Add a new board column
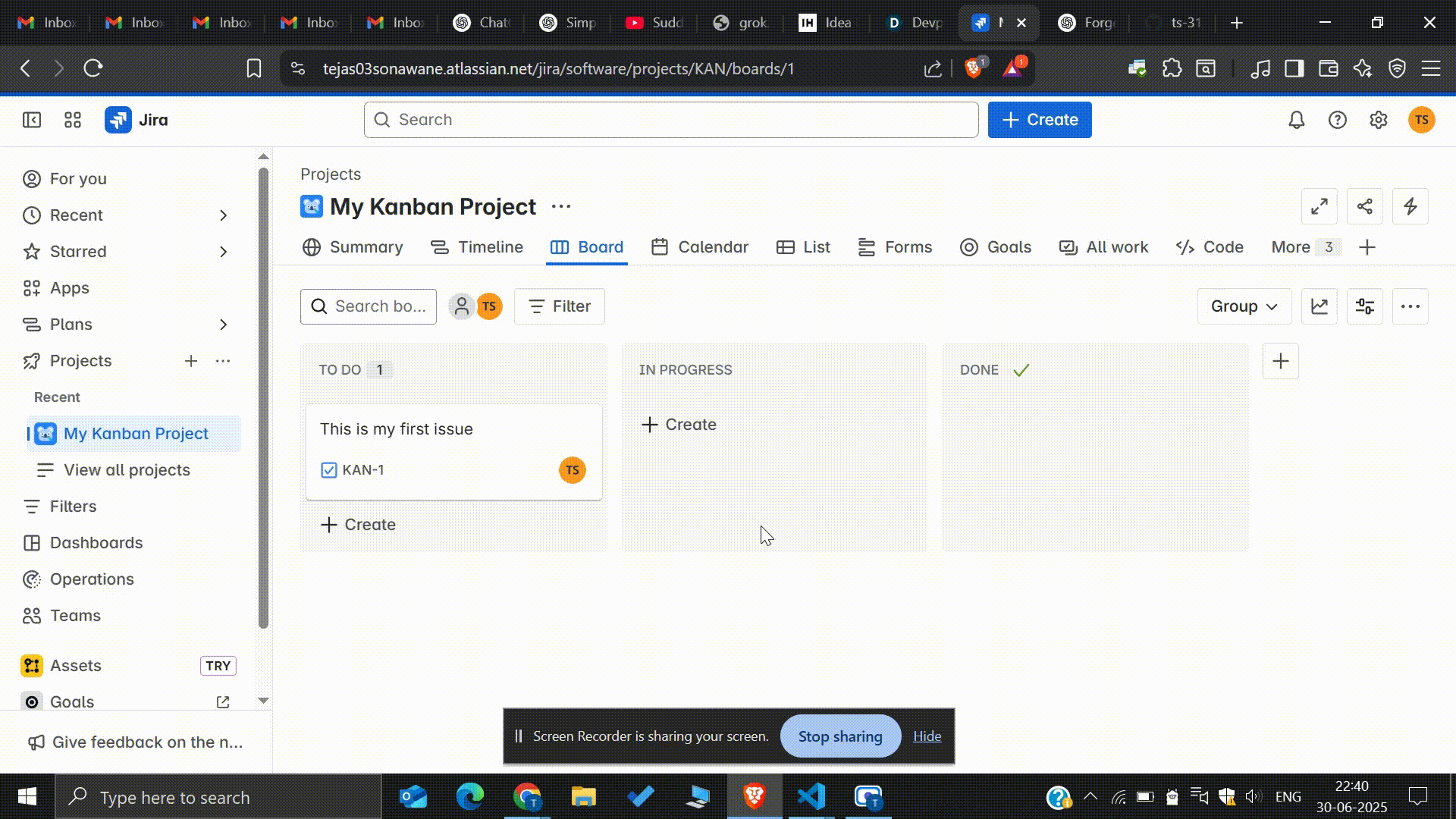 pyautogui.click(x=1281, y=361)
